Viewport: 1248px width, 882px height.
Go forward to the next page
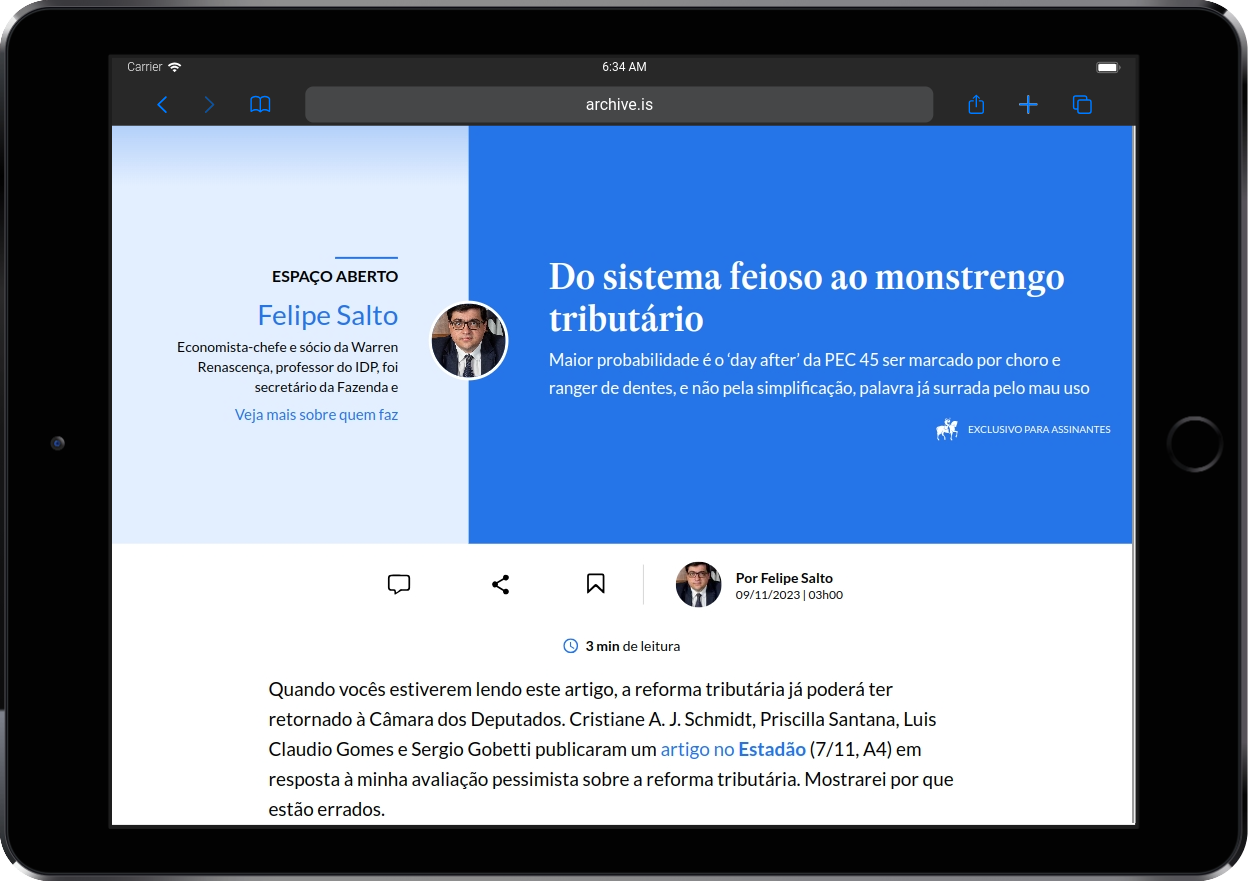[209, 104]
